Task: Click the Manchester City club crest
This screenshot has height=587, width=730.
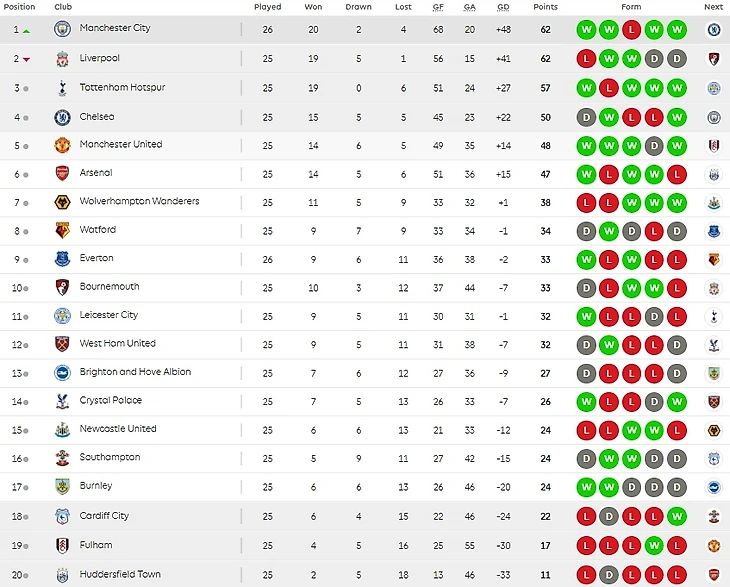Action: coord(62,29)
